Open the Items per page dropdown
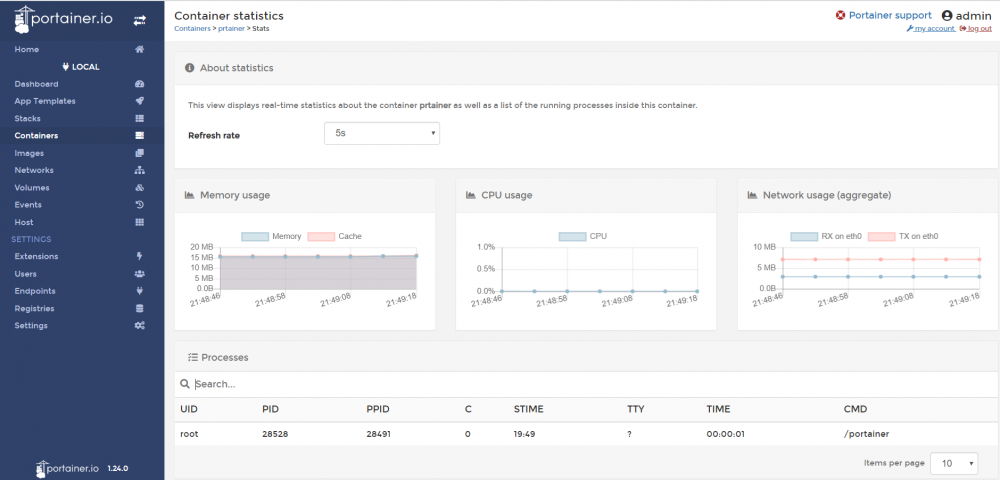The width and height of the screenshot is (1000, 480). [x=954, y=463]
